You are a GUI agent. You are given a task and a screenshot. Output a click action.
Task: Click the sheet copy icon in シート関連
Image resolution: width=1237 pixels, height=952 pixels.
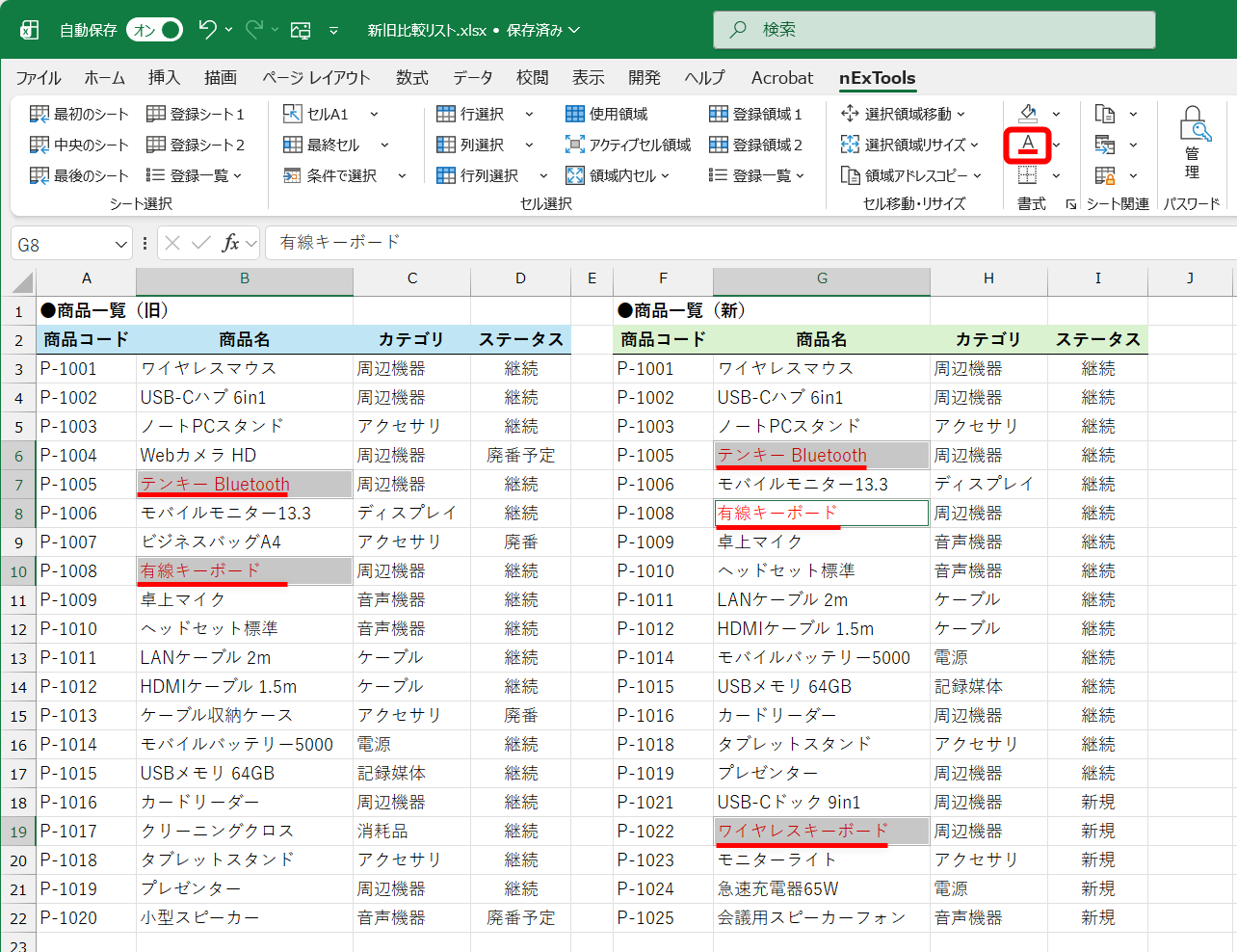1105,114
